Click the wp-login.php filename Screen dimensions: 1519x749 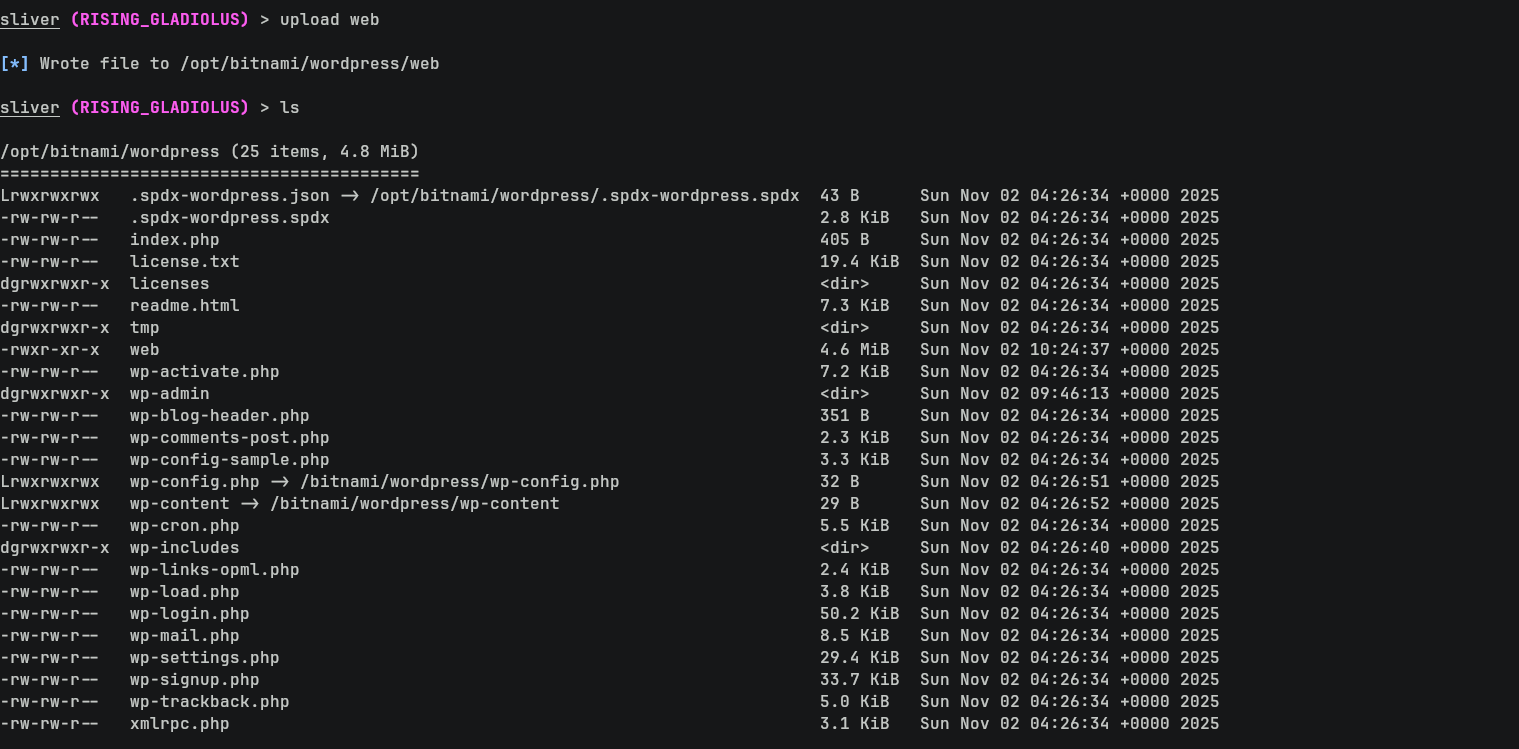[x=189, y=614]
